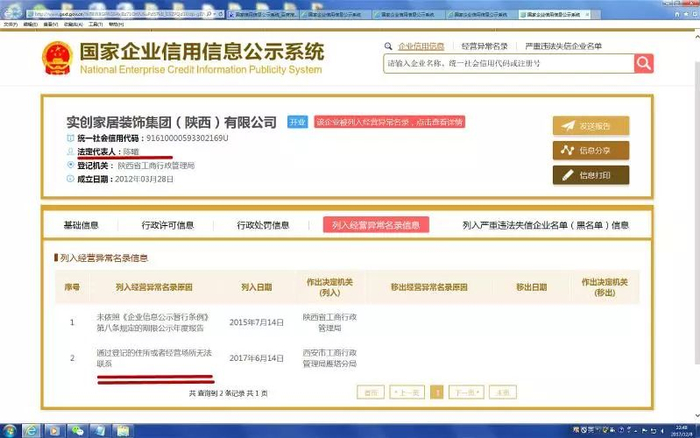The width and height of the screenshot is (700, 438).
Task: Close the active browser tab
Action: tap(587, 15)
